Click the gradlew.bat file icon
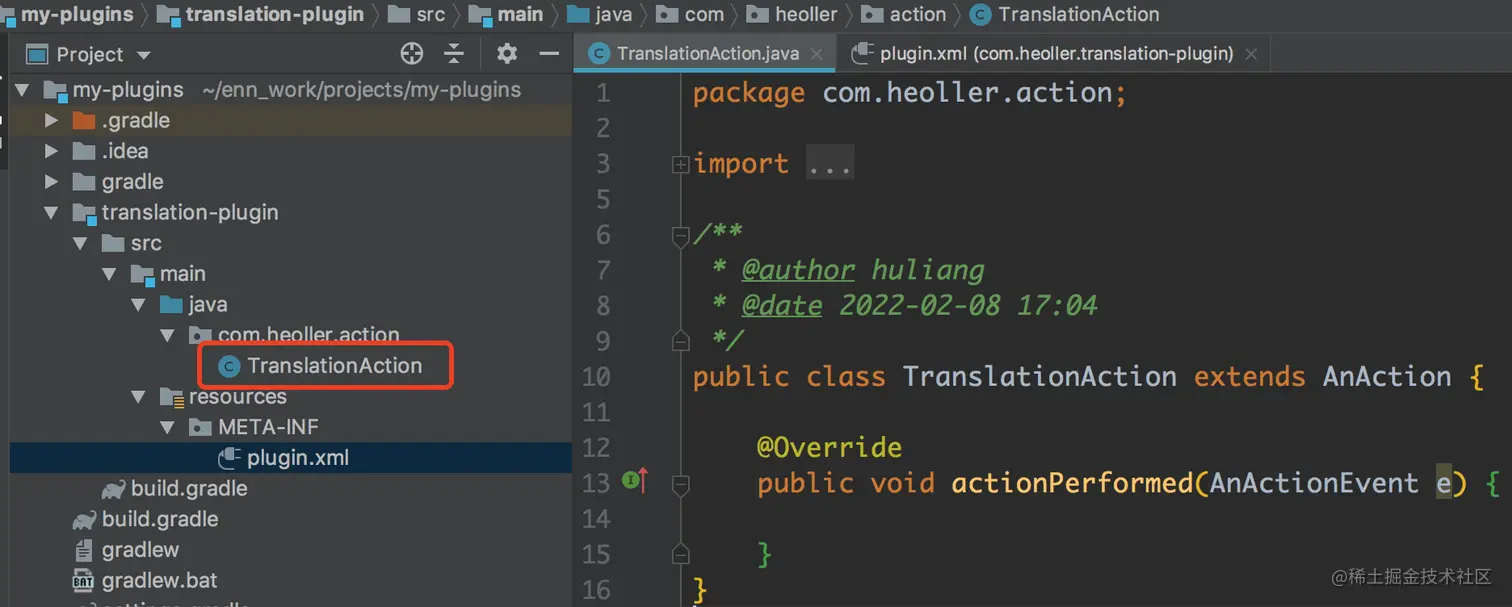 click(x=84, y=581)
